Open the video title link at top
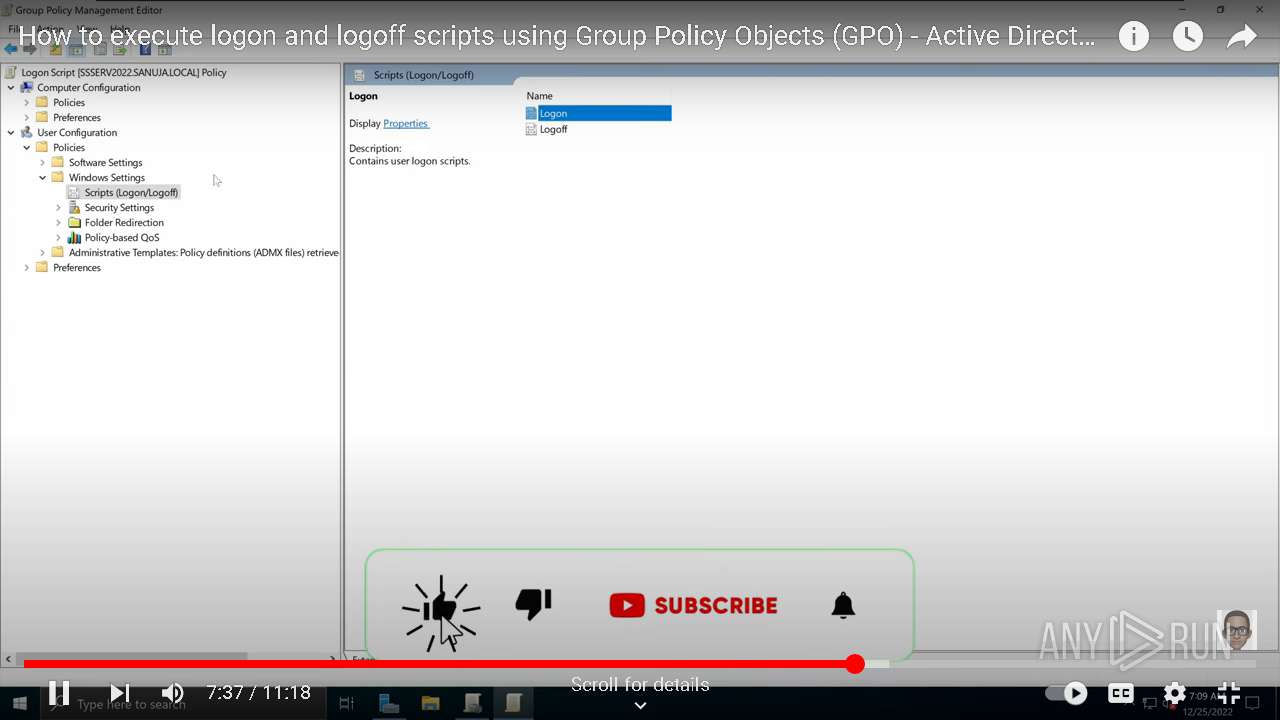Screen dimensions: 1280x720 tap(556, 37)
